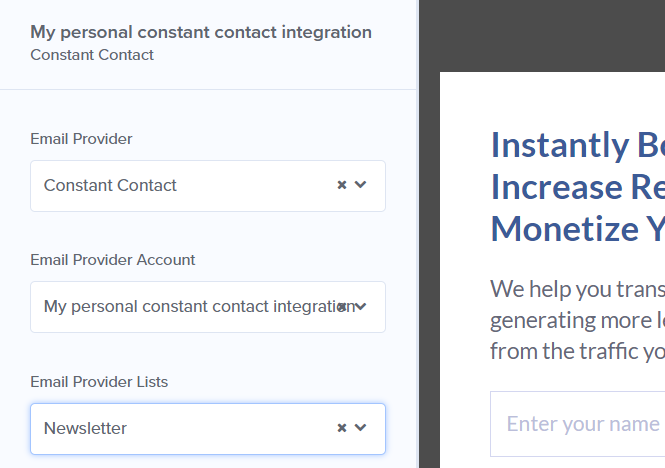Click the dark gray preview backdrop
The image size is (665, 468).
tap(540, 35)
